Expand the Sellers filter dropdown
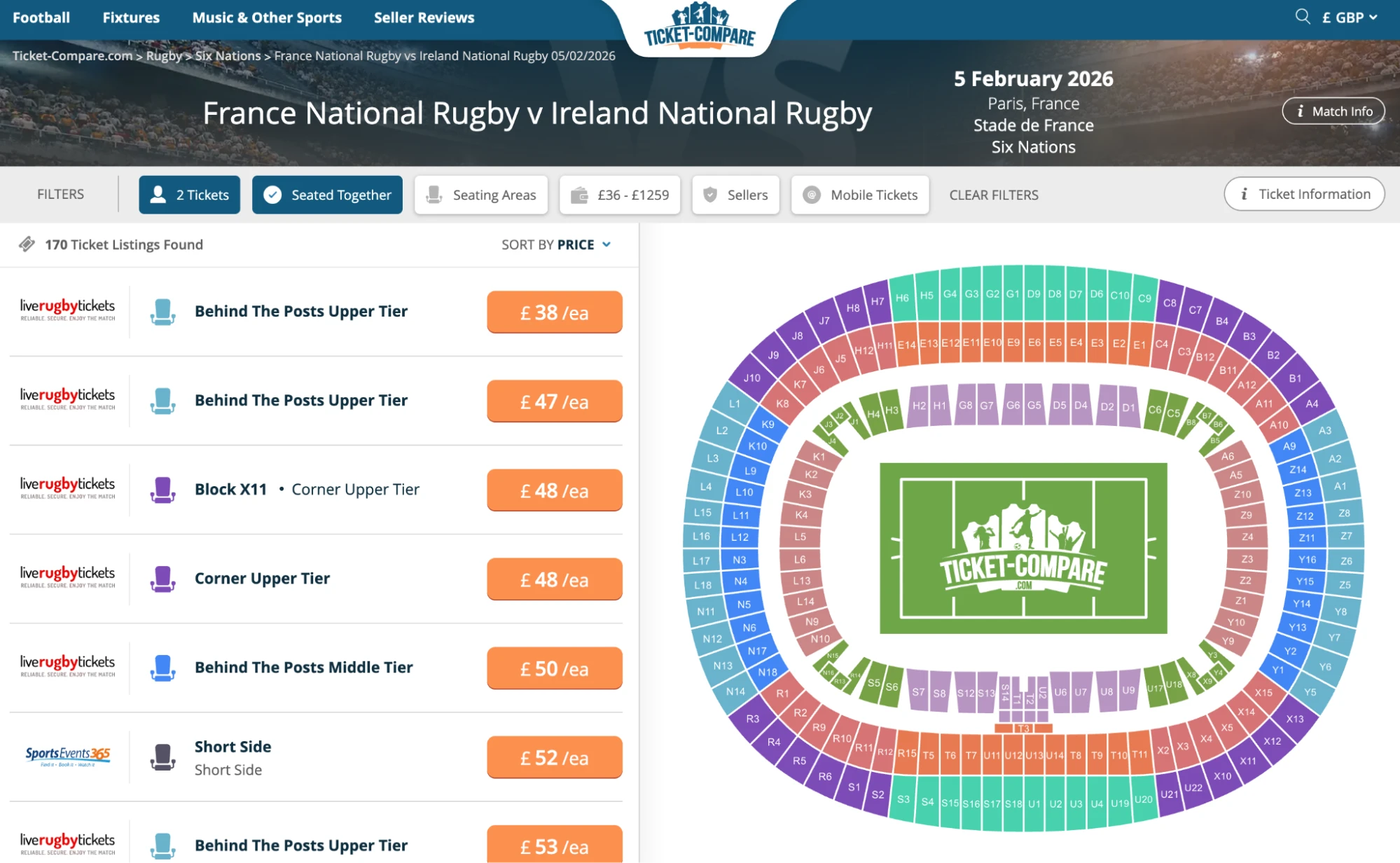 click(735, 195)
